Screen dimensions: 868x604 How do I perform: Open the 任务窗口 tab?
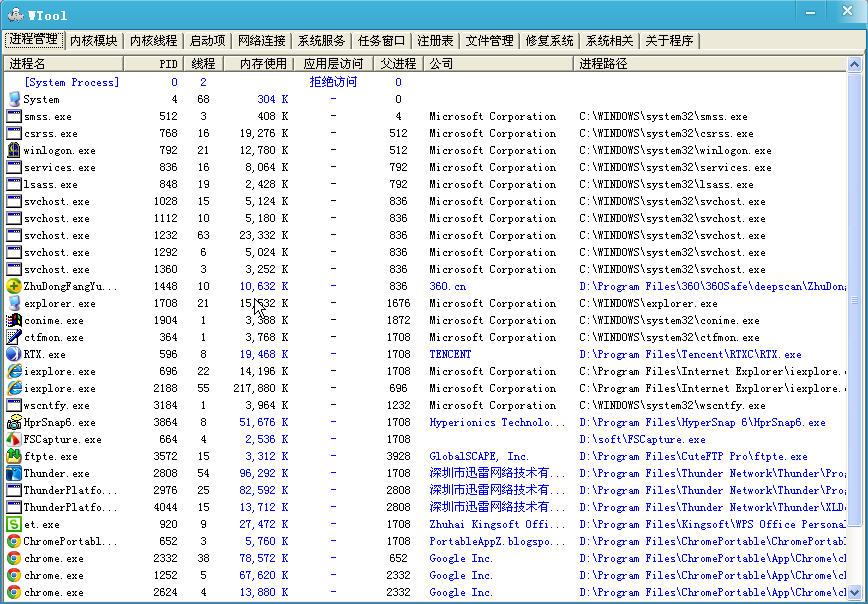click(381, 41)
